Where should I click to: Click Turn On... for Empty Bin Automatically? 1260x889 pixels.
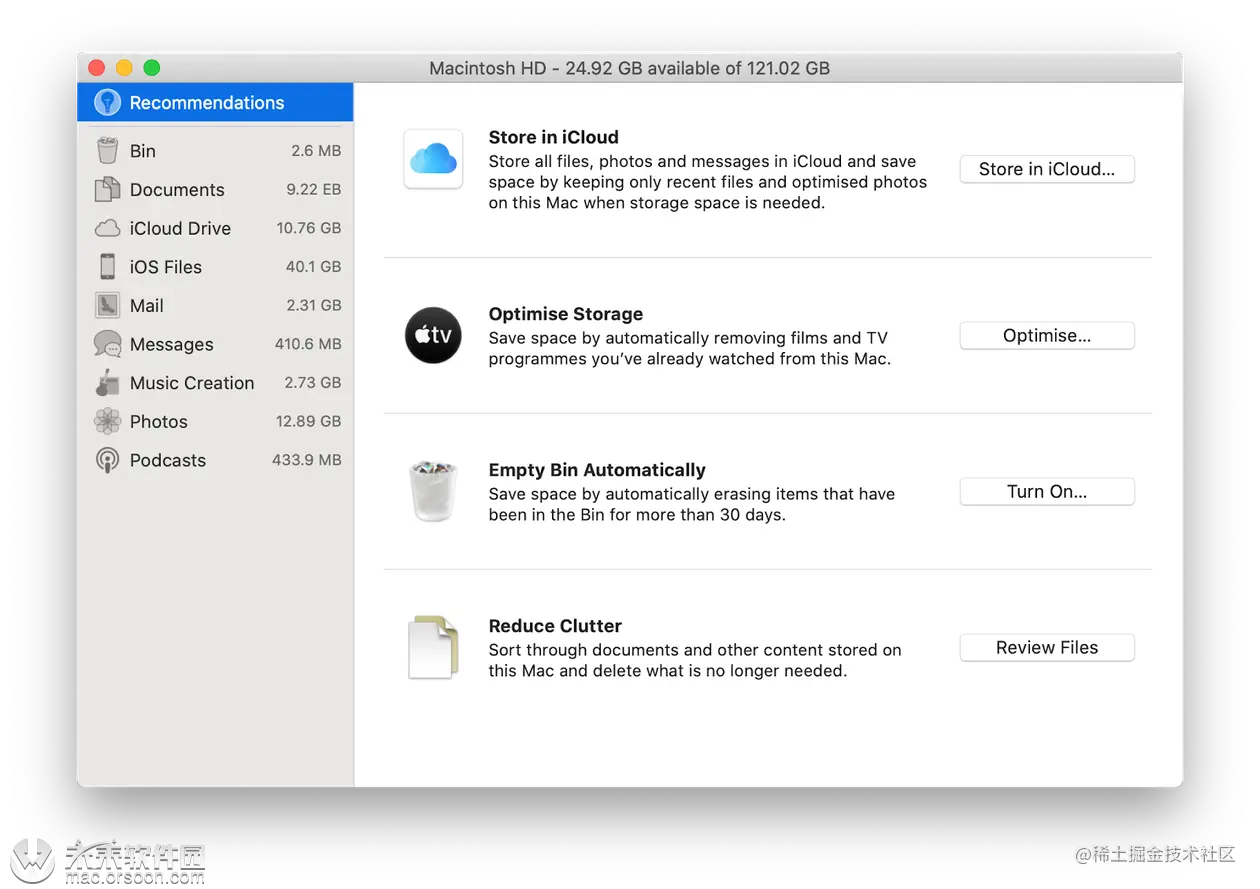1047,491
